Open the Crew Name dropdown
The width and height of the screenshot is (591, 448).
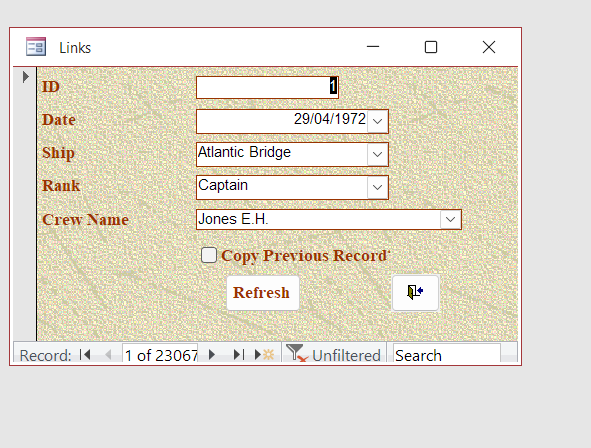coord(450,220)
